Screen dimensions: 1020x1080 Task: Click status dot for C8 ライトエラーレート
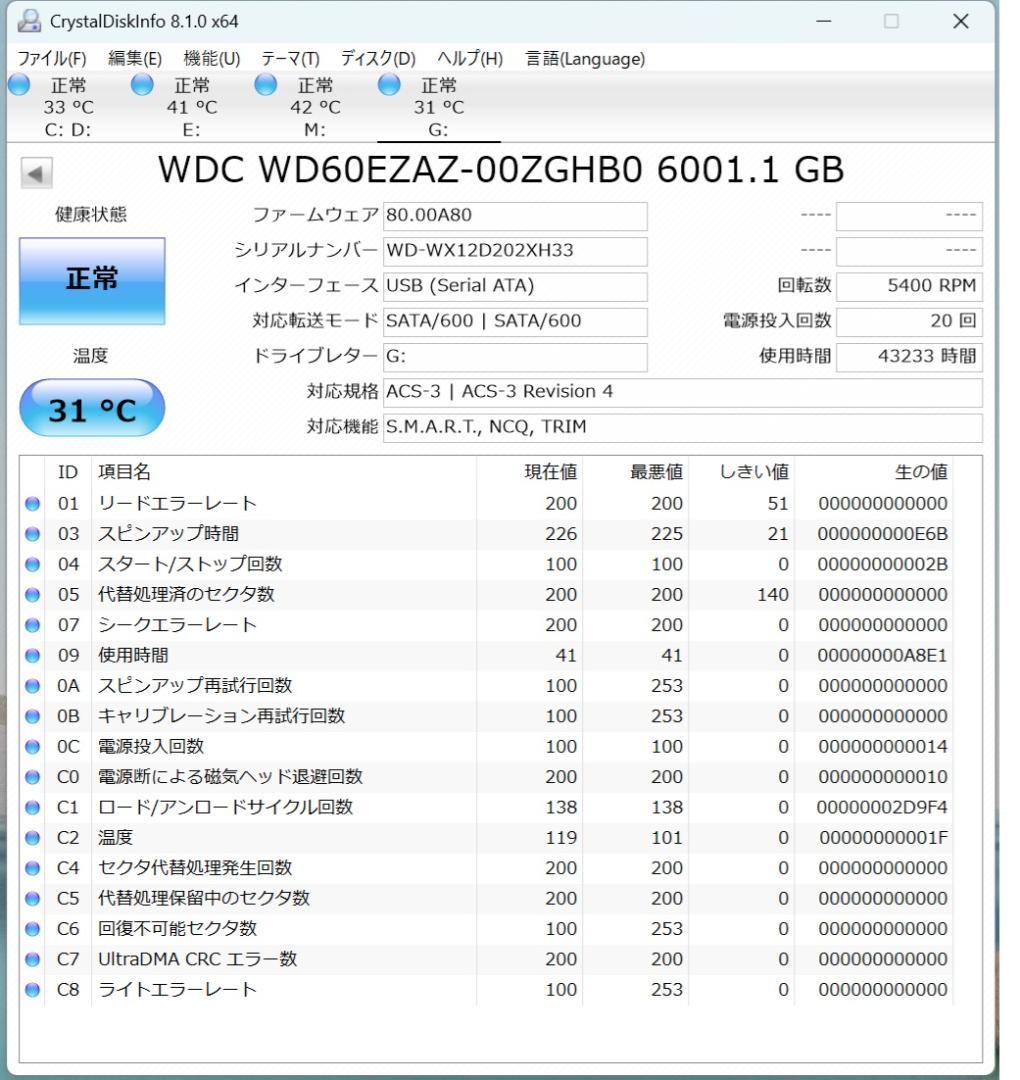tap(32, 990)
